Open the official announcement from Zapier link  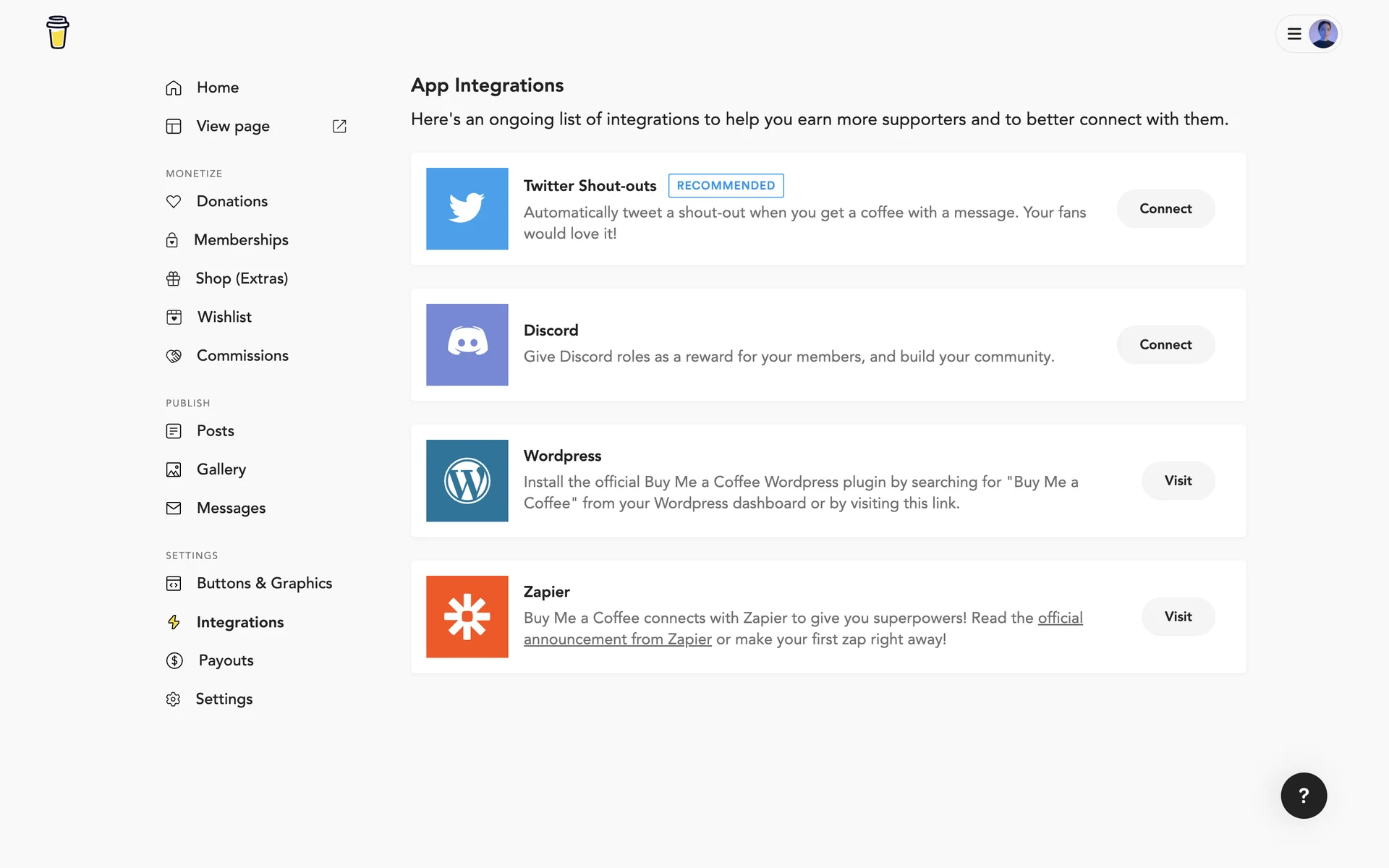point(617,639)
